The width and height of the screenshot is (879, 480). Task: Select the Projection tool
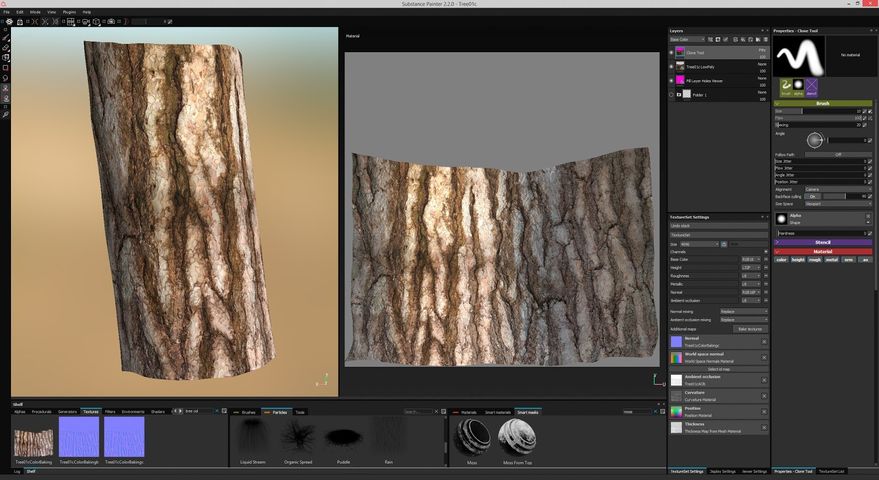pyautogui.click(x=5, y=57)
